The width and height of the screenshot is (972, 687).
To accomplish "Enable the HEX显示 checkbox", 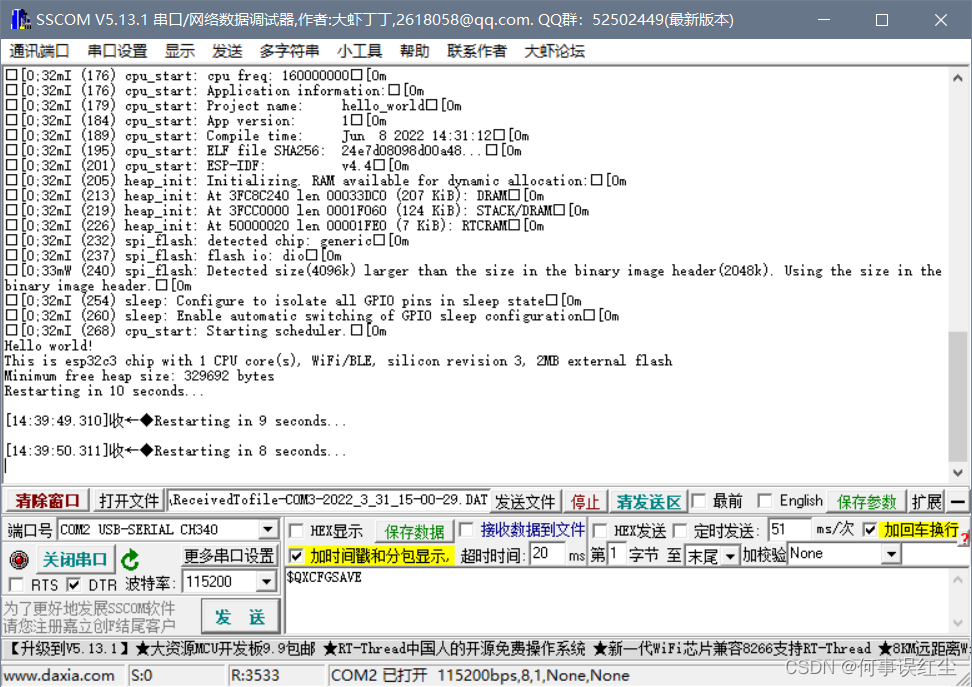I will (296, 531).
